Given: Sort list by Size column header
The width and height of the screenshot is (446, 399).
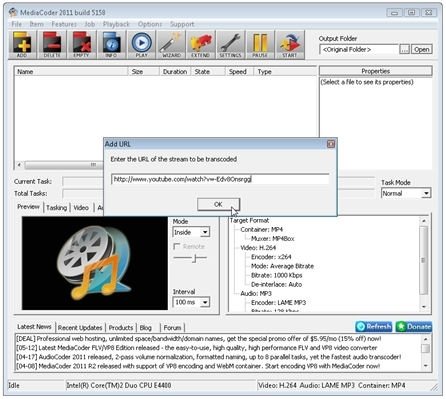Looking at the screenshot, I should click(143, 72).
